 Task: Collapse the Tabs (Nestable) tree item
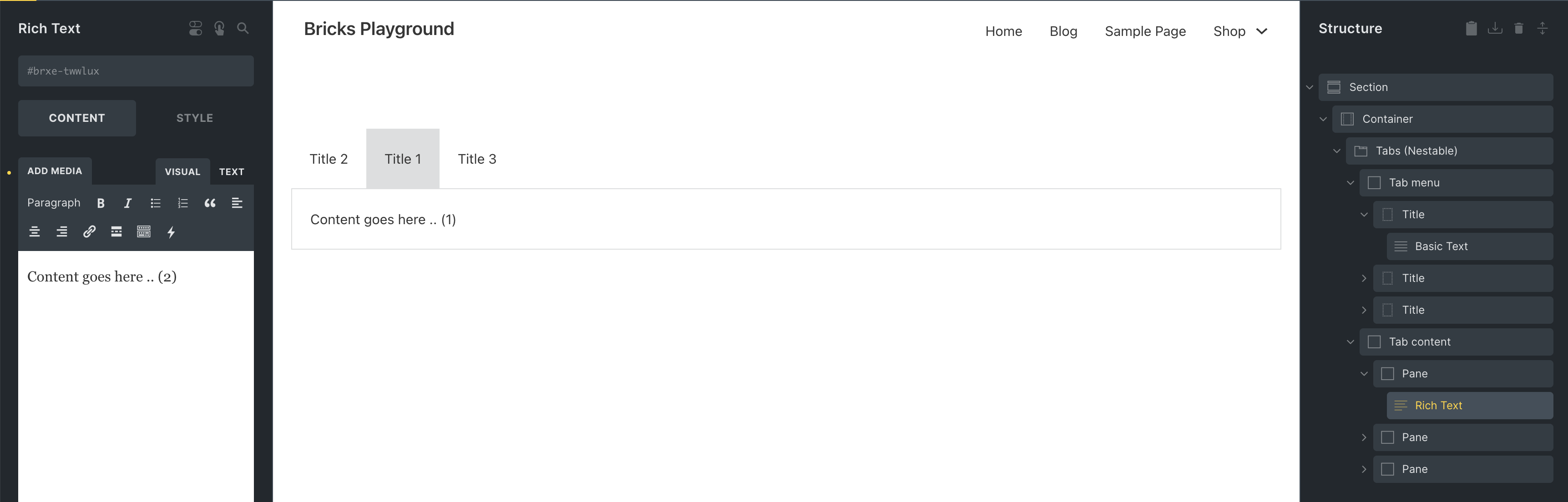click(1337, 151)
